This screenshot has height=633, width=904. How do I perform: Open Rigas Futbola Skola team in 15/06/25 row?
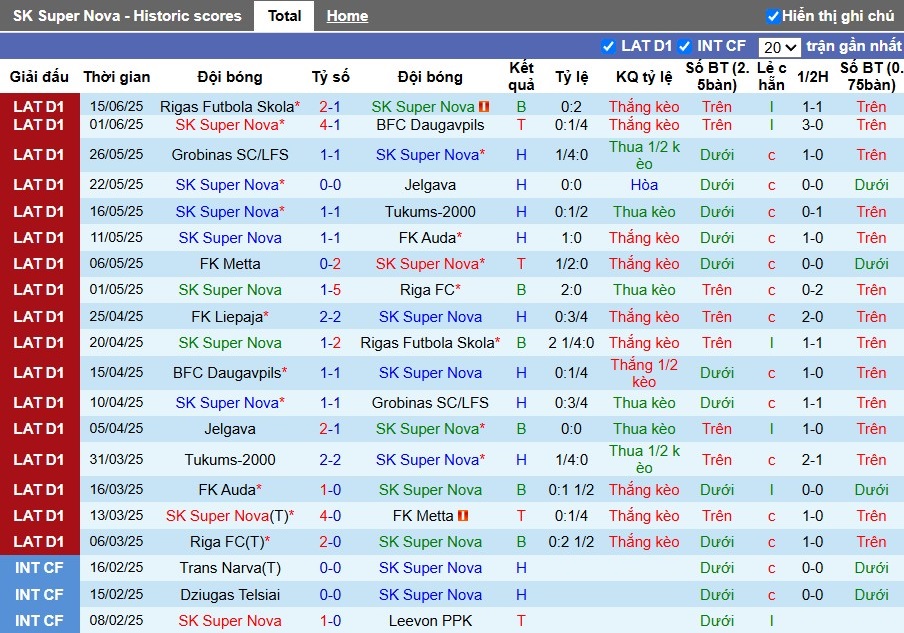[227, 107]
